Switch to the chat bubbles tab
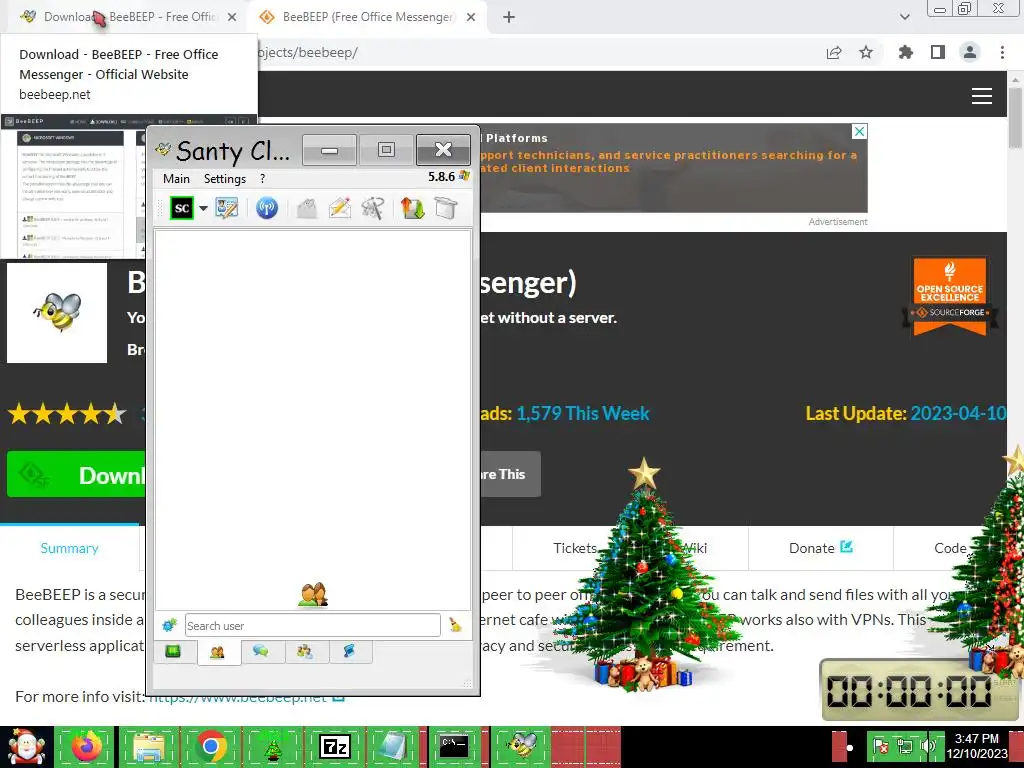This screenshot has width=1024, height=768. point(261,651)
